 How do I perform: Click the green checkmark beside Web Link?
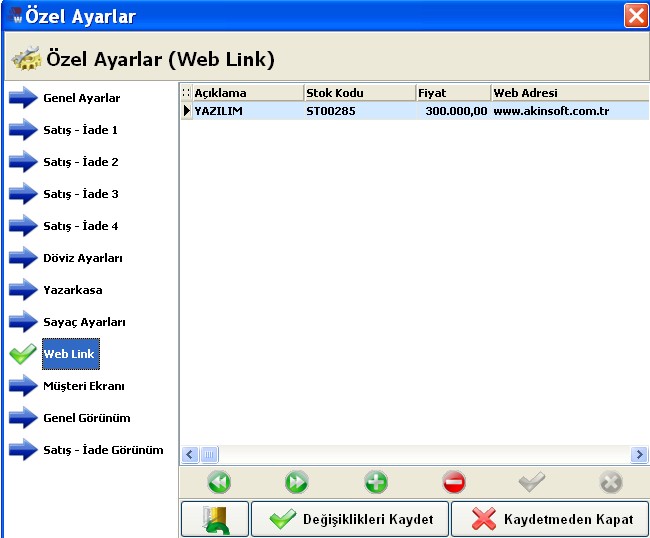[23, 354]
